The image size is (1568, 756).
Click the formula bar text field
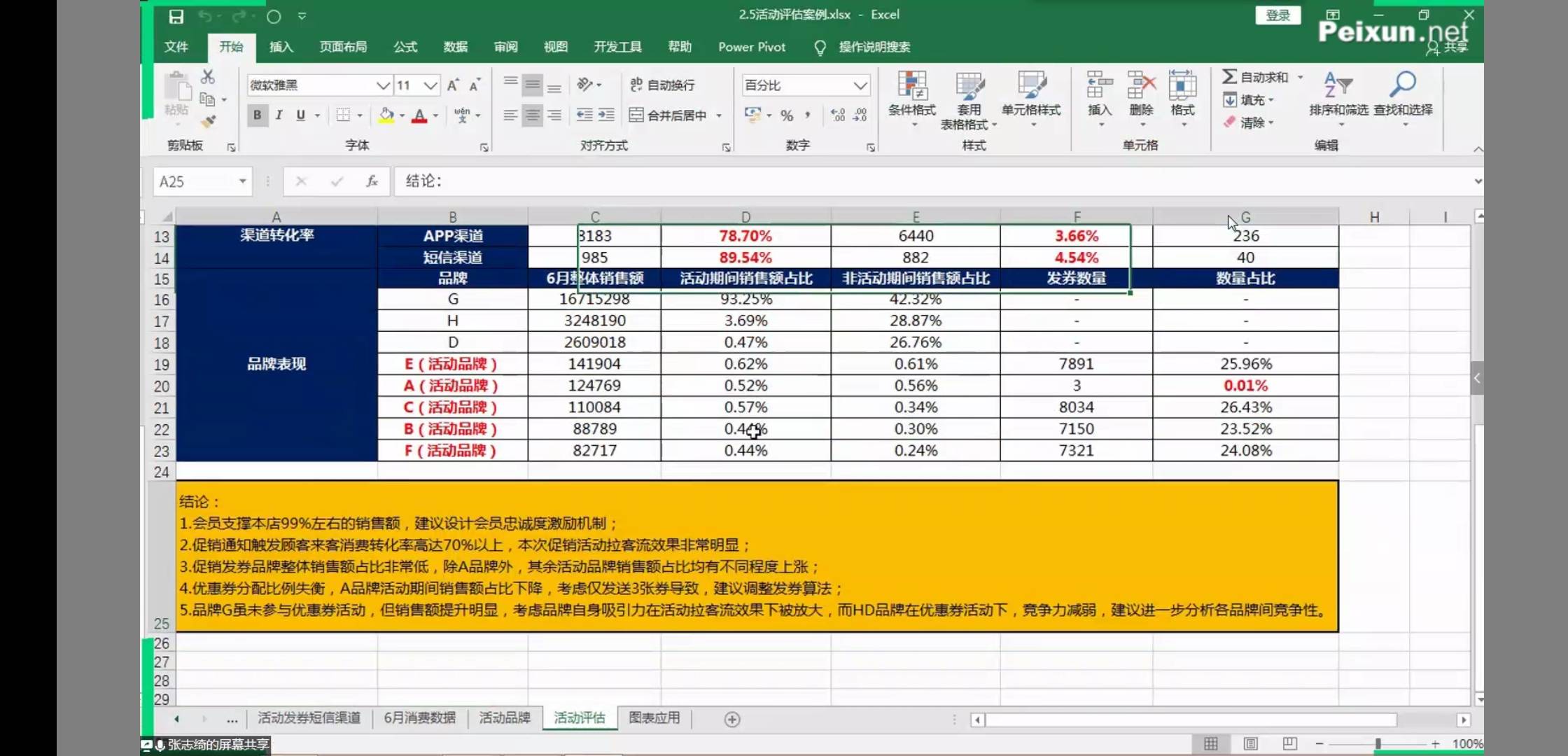coord(910,181)
